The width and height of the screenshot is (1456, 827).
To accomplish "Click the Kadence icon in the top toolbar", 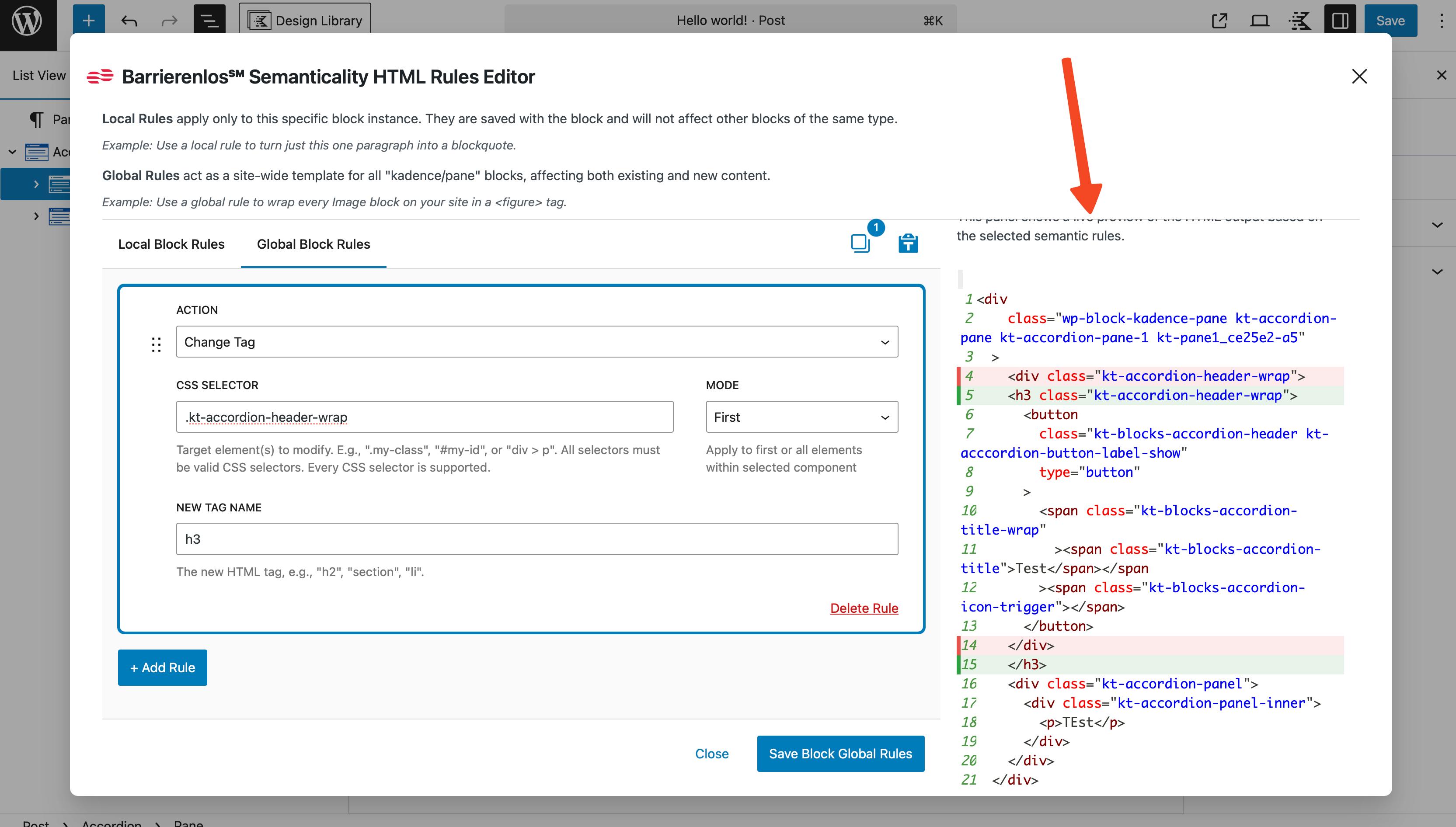I will [1300, 21].
